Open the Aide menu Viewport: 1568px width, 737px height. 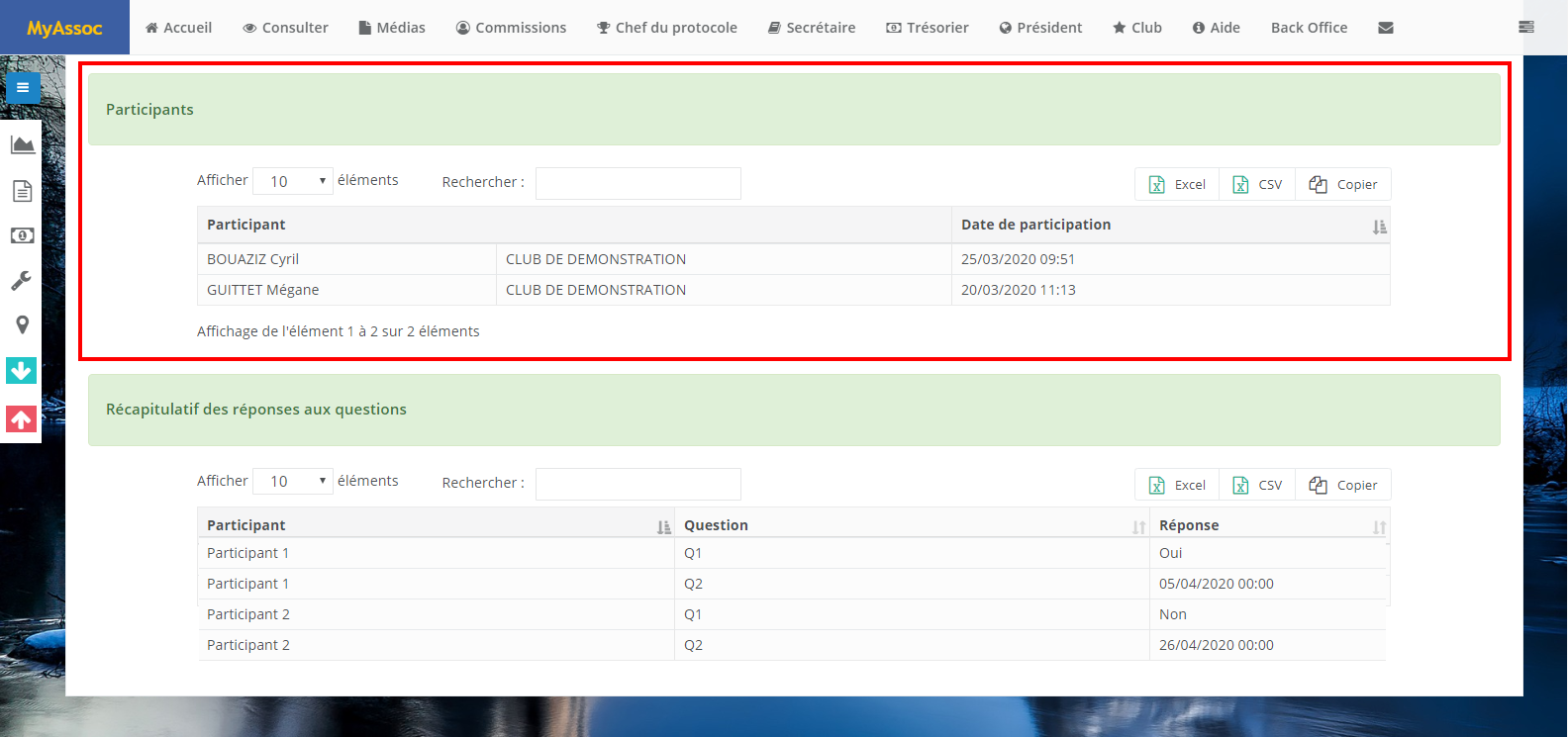point(1217,28)
